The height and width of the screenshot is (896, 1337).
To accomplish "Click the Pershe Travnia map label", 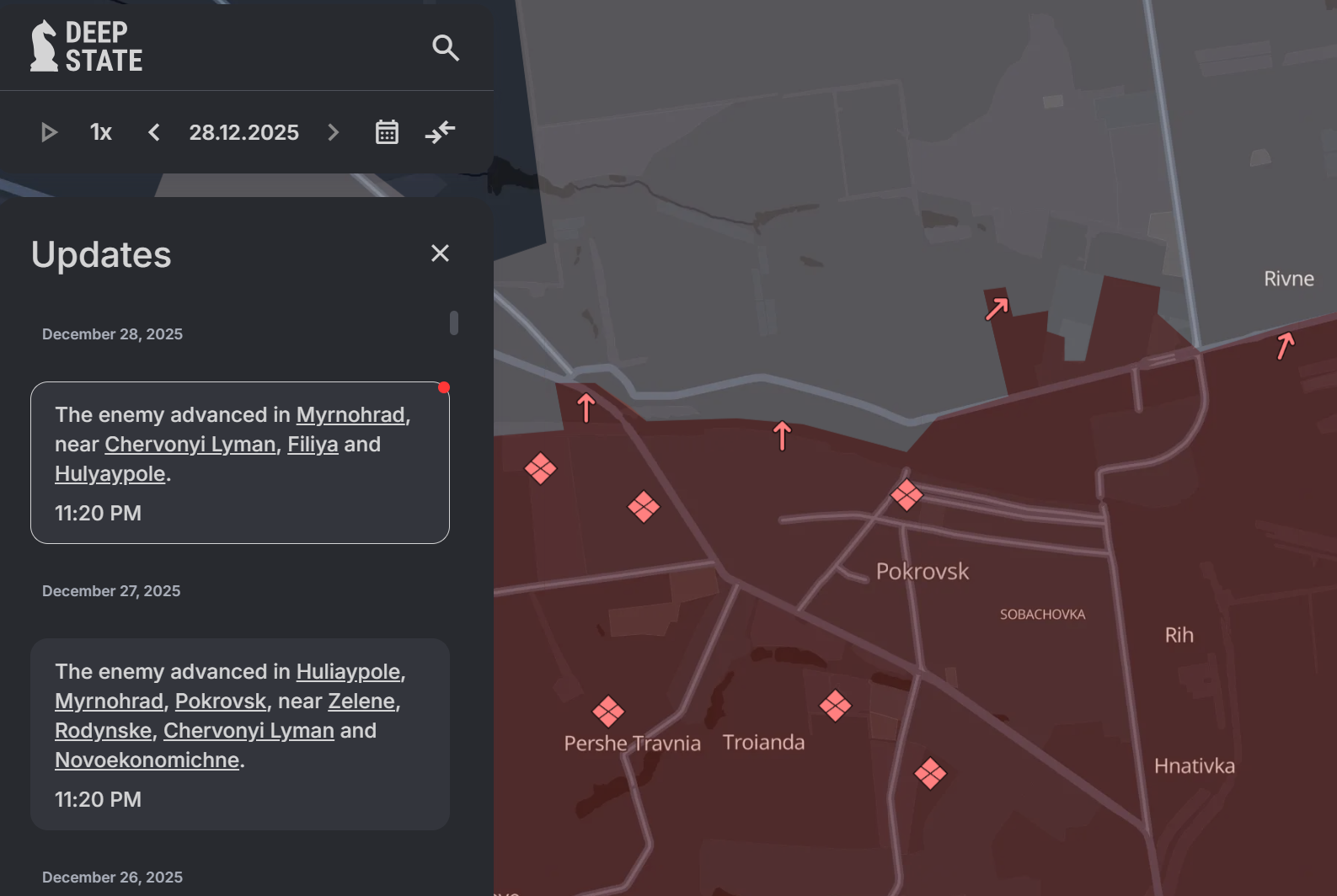I will 633,744.
